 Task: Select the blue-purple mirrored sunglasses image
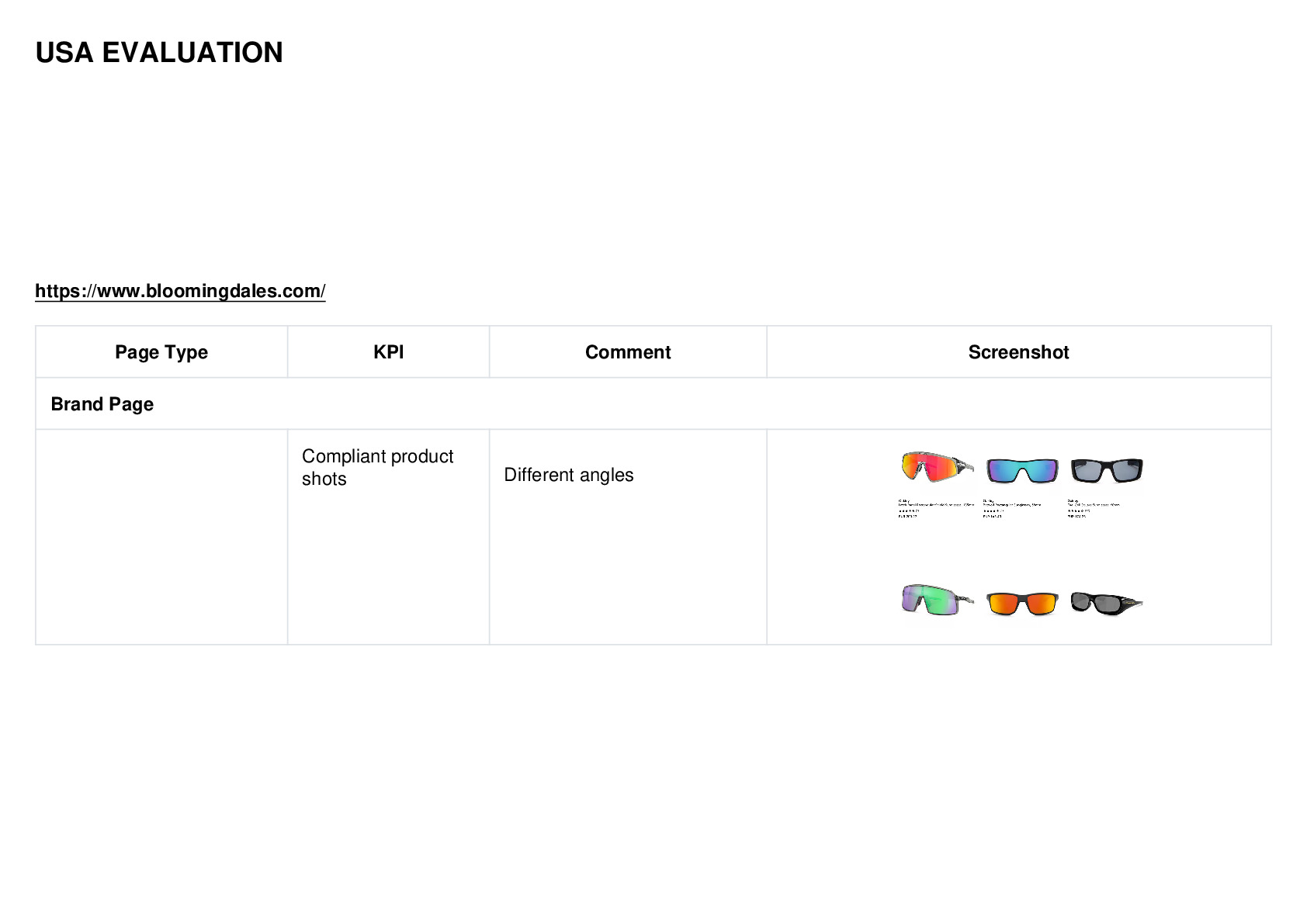point(1022,470)
